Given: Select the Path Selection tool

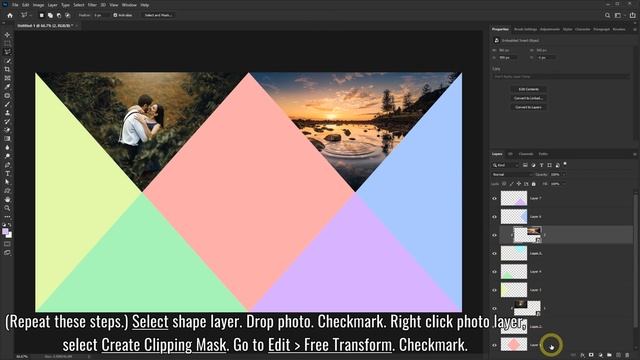Looking at the screenshot, I should click(x=7, y=182).
